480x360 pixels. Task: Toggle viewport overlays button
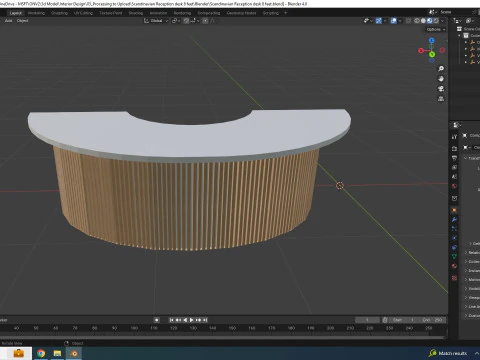tap(394, 21)
